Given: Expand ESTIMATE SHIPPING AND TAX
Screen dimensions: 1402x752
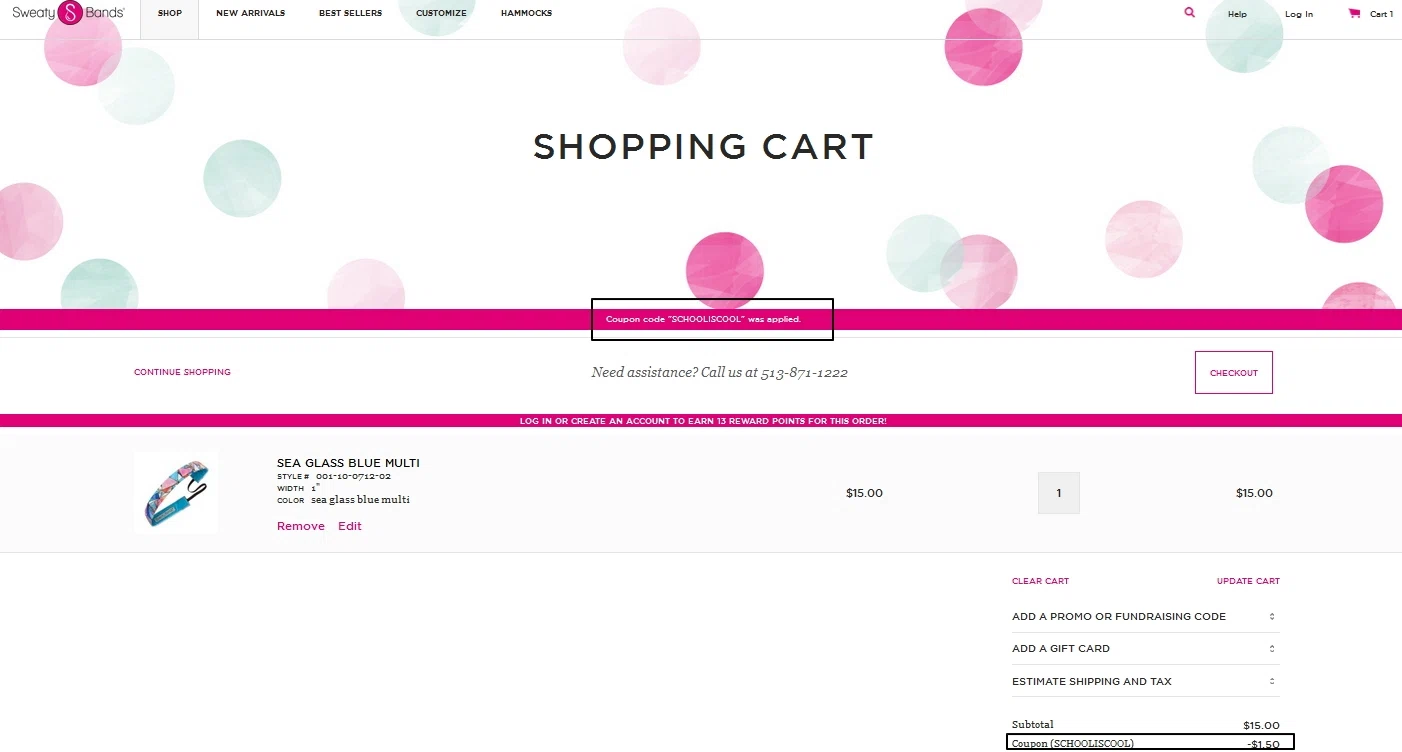Looking at the screenshot, I should 1146,682.
